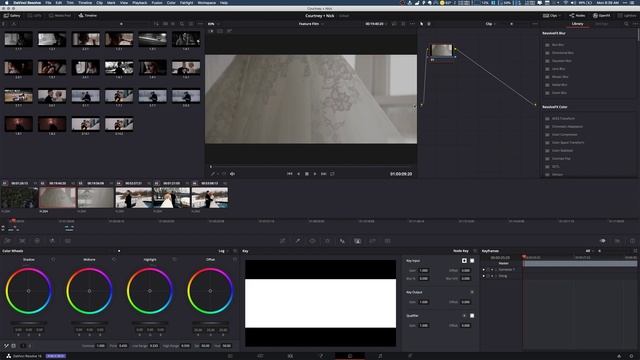The height and width of the screenshot is (360, 640).
Task: Open the Clips filter dropdown arrow
Action: (x=560, y=16)
